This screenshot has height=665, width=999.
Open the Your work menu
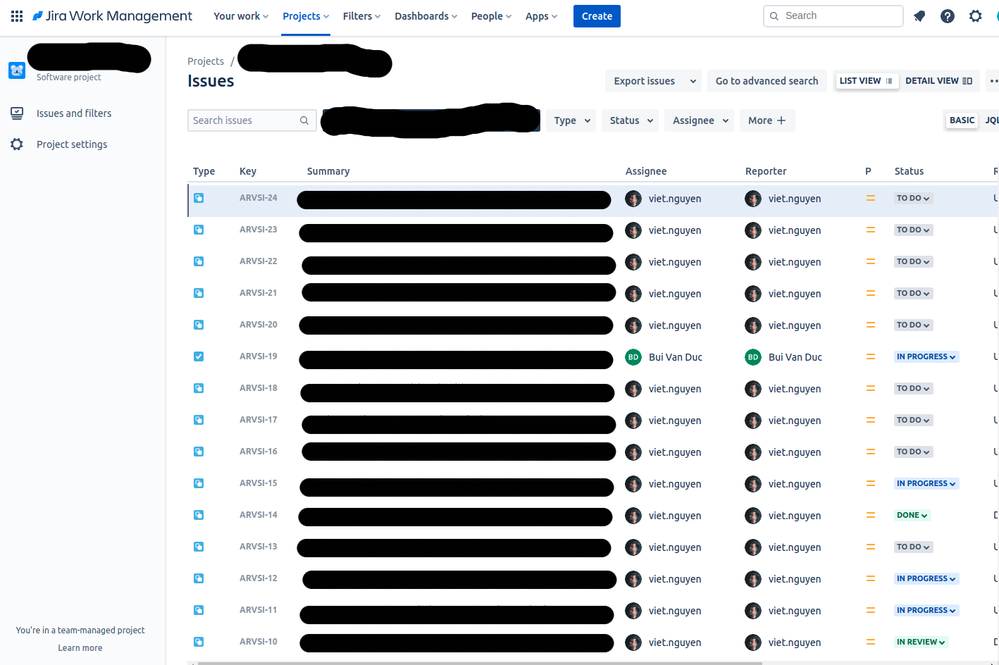(241, 16)
